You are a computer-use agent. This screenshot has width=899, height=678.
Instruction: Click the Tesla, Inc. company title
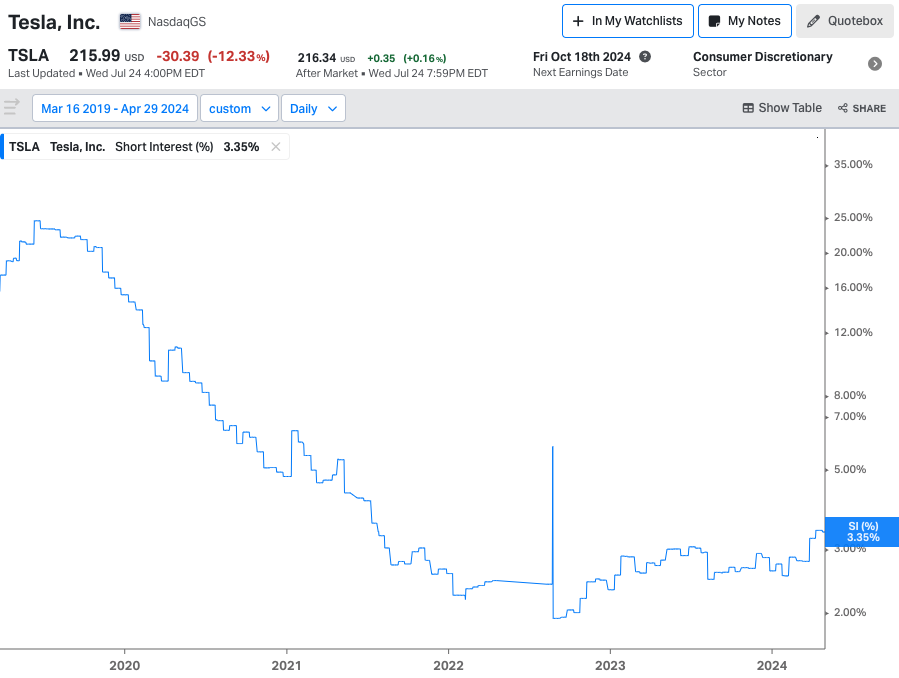pos(54,22)
